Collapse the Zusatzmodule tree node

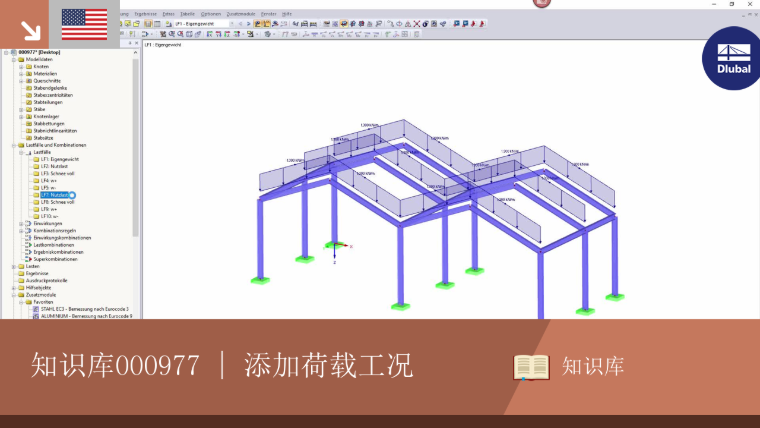point(14,295)
